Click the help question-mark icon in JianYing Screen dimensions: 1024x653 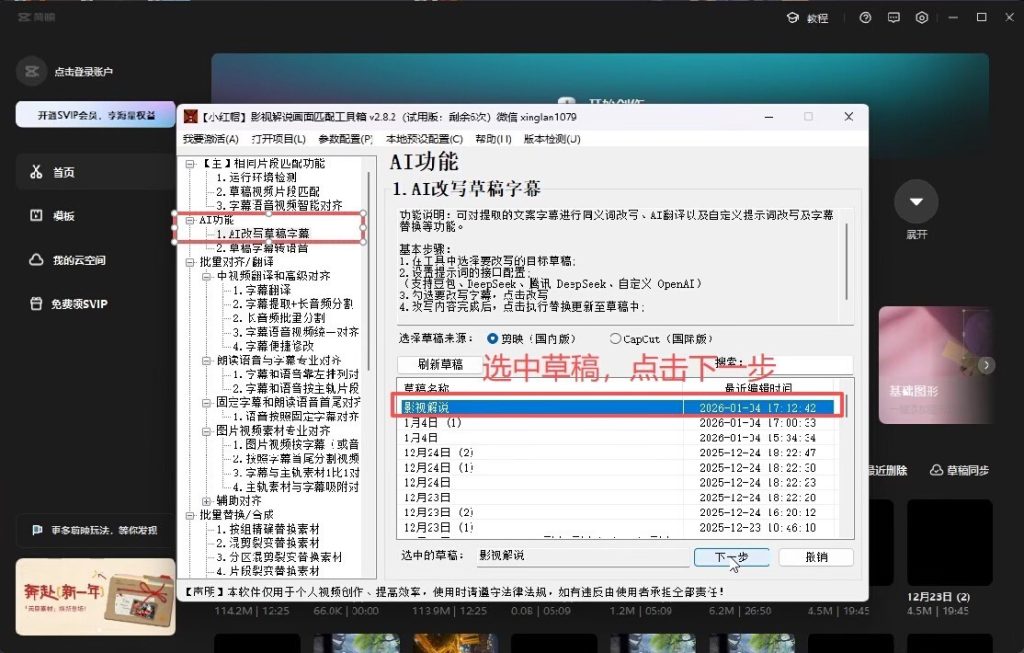pos(865,18)
